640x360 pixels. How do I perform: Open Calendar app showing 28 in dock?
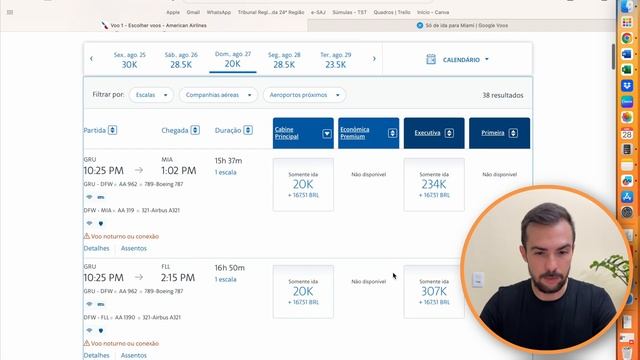pyautogui.click(x=627, y=133)
